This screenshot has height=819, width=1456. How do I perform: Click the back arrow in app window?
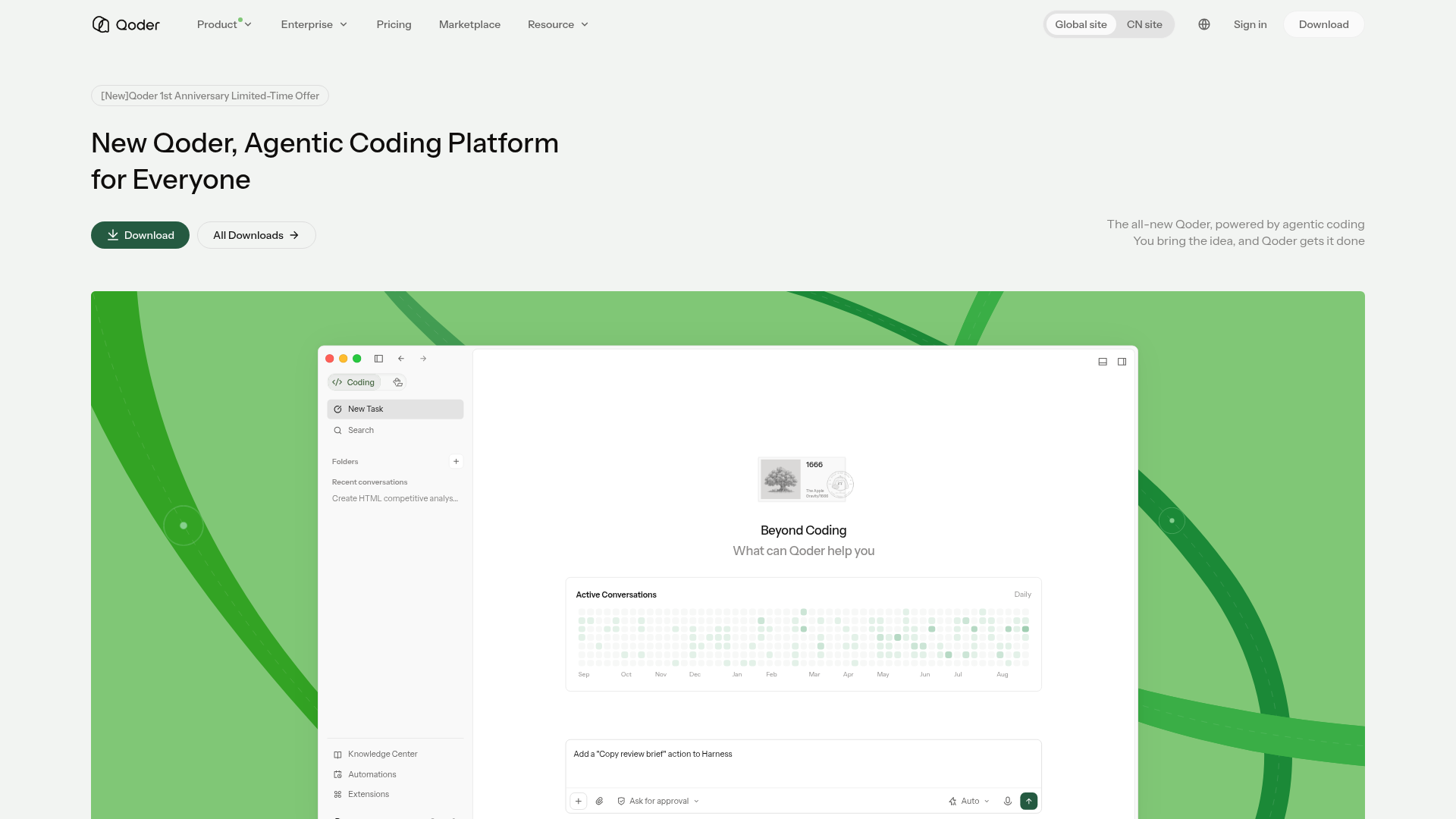401,359
